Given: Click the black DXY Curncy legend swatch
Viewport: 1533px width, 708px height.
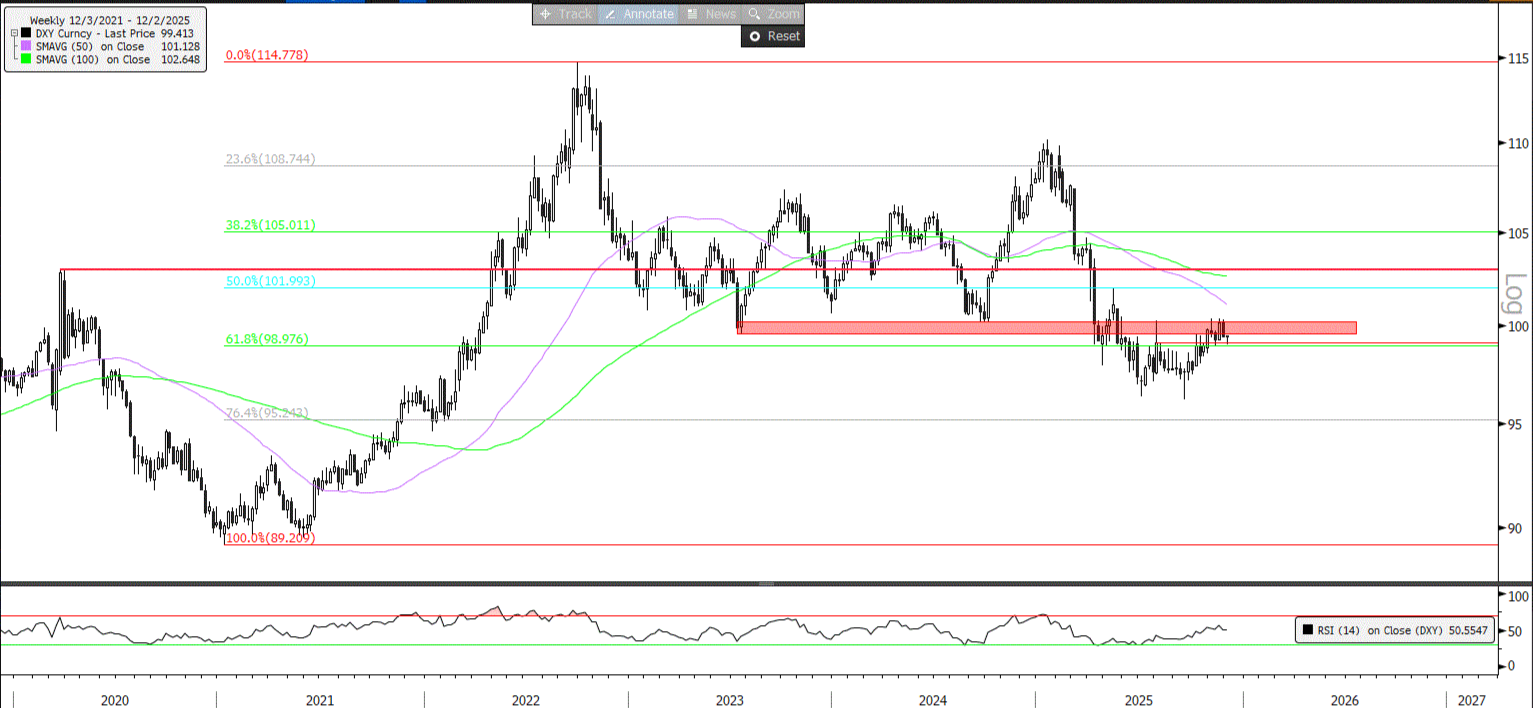Looking at the screenshot, I should (x=26, y=33).
